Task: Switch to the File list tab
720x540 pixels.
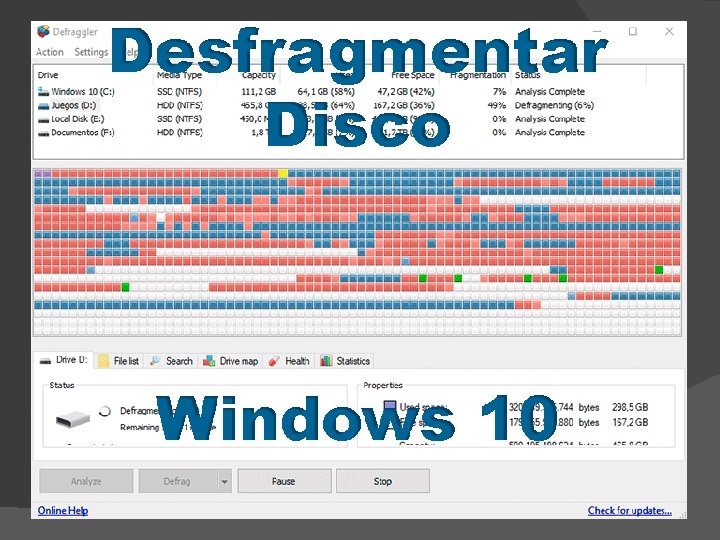Action: (x=119, y=361)
